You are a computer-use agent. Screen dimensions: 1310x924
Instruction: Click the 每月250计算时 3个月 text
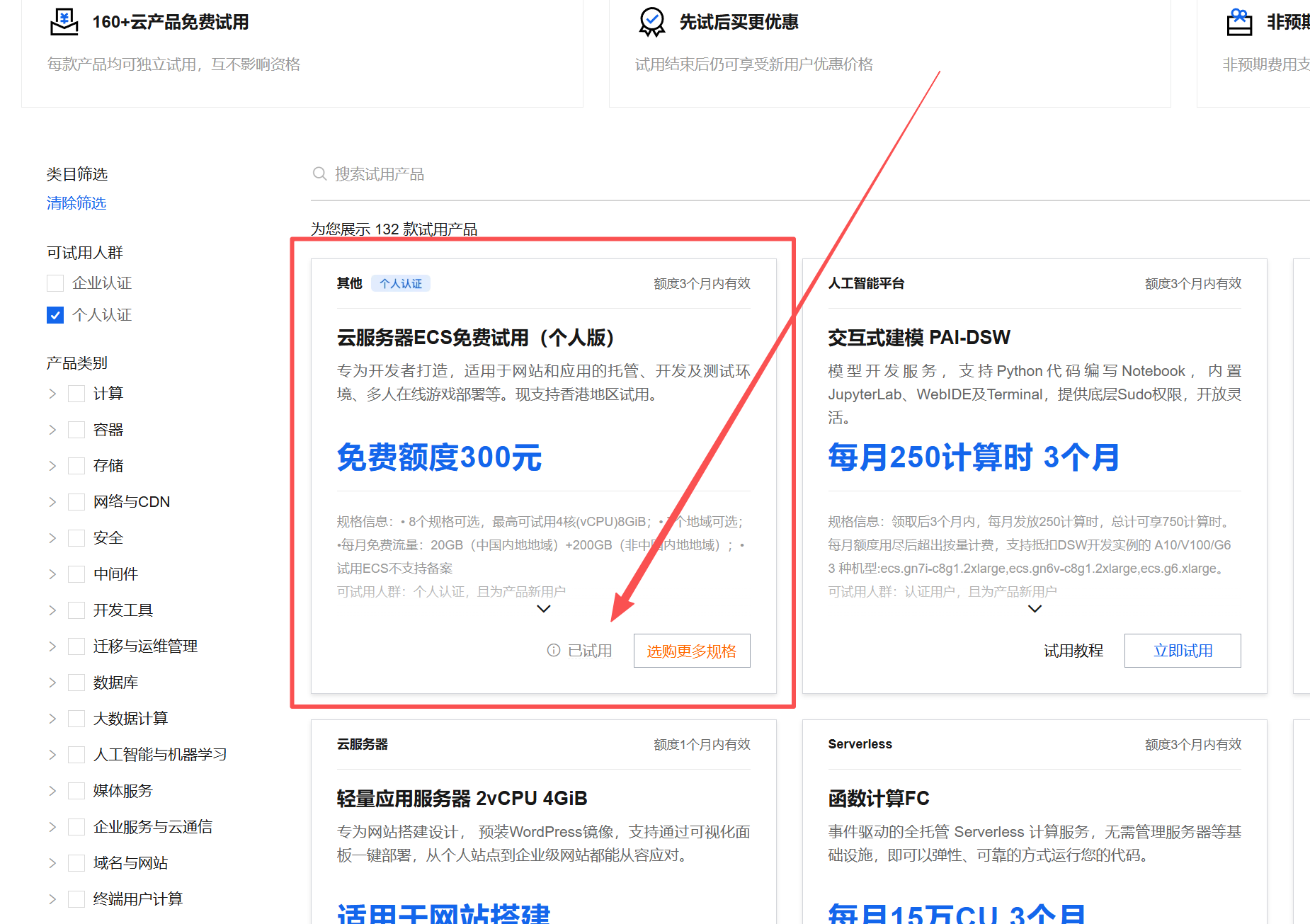click(x=974, y=457)
